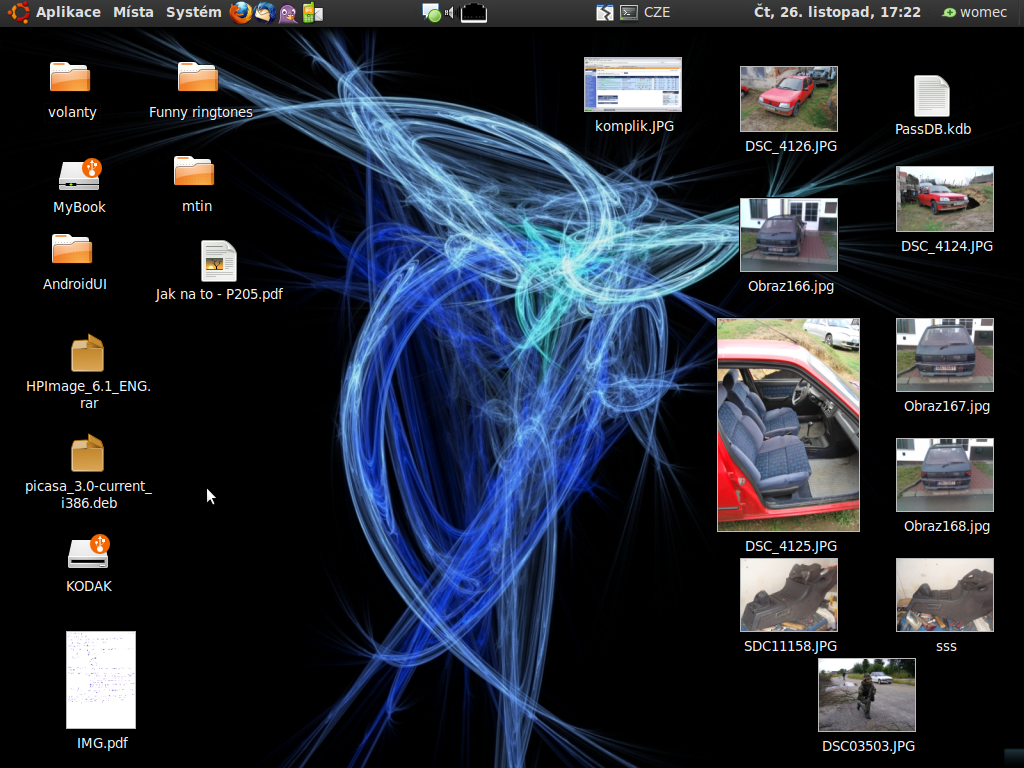Select the KODAK removable drive icon

[88, 552]
